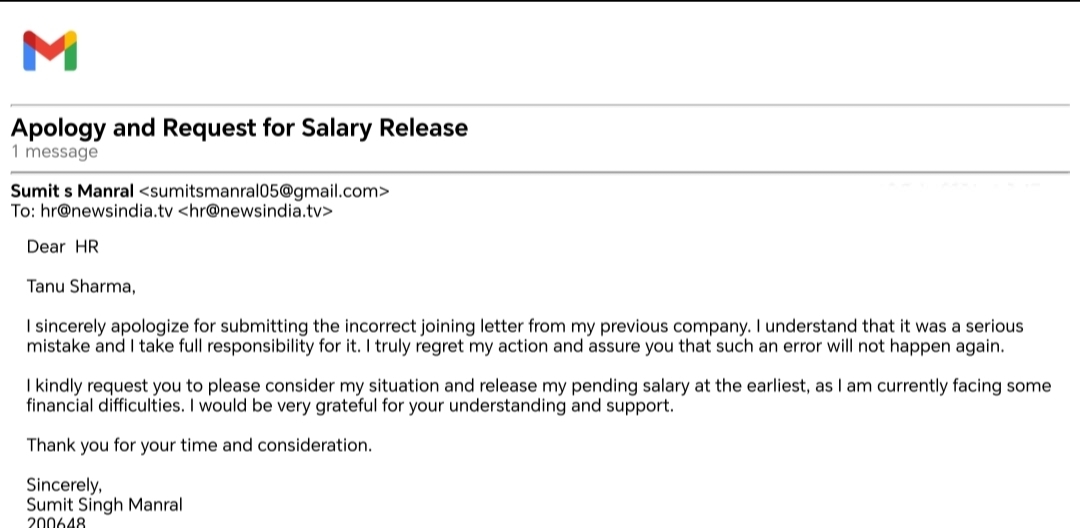Click the Gmail logo icon
The image size is (1080, 528).
[x=50, y=50]
